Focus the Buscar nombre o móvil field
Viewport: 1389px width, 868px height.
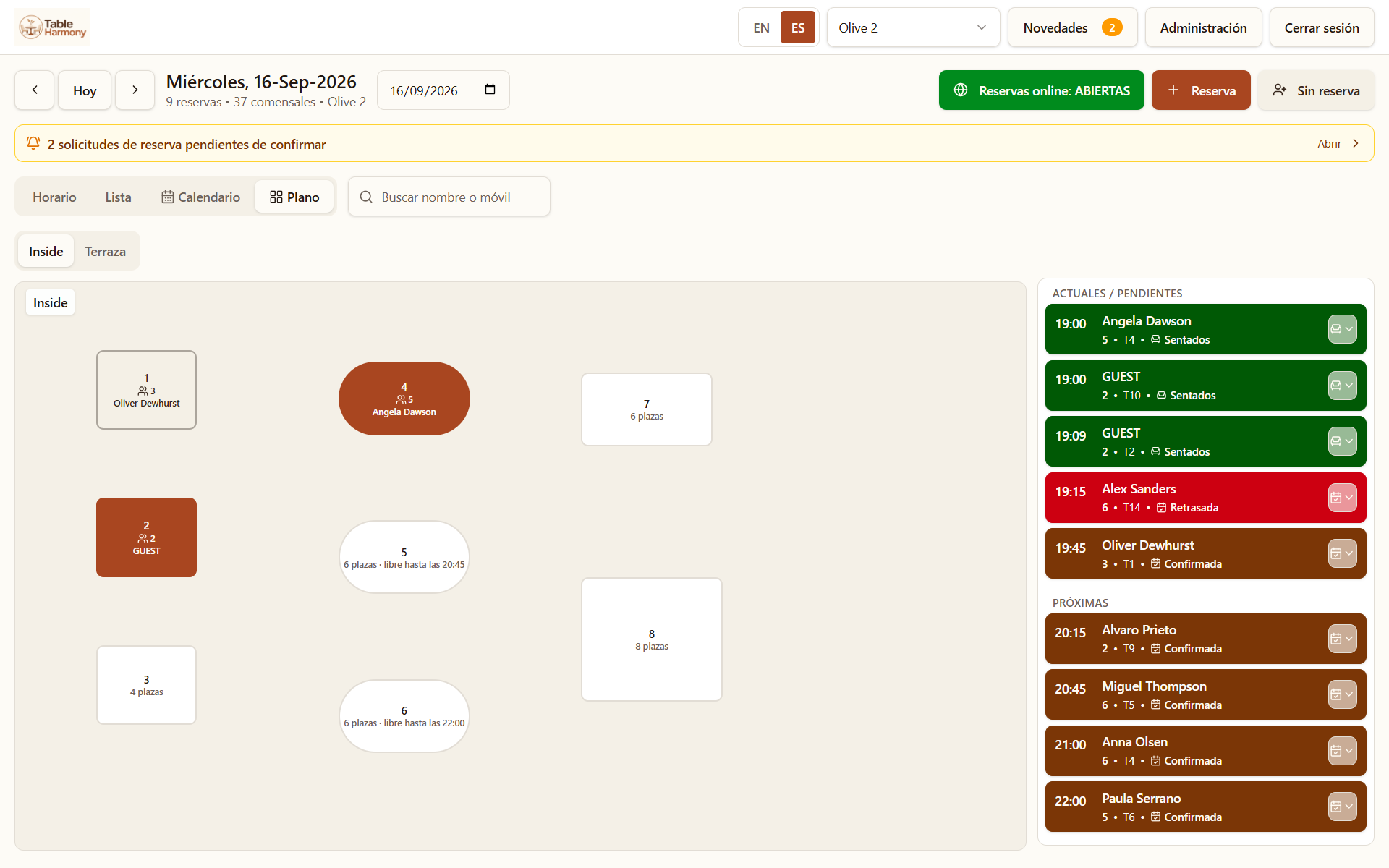(x=449, y=197)
